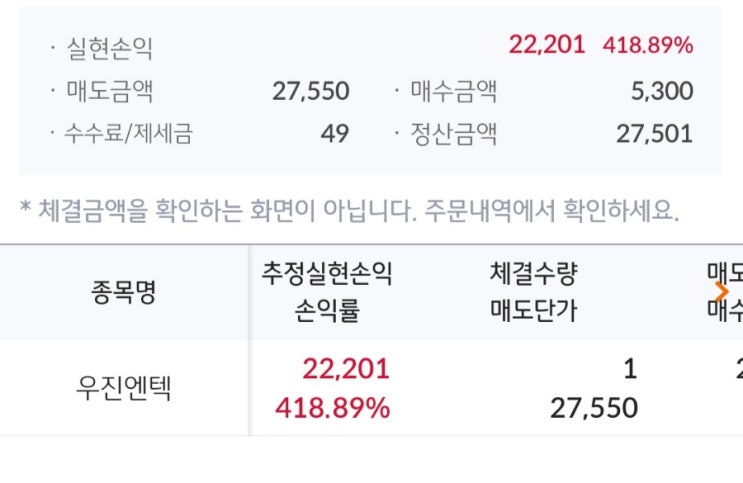Viewport: 743px width, 483px height.
Task: Click the 27,501 settlement amount value
Action: pos(654,133)
